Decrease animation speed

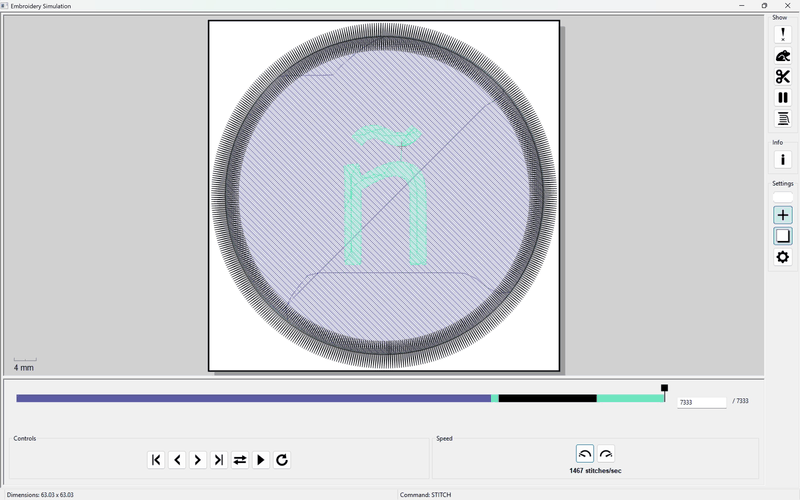(585, 454)
